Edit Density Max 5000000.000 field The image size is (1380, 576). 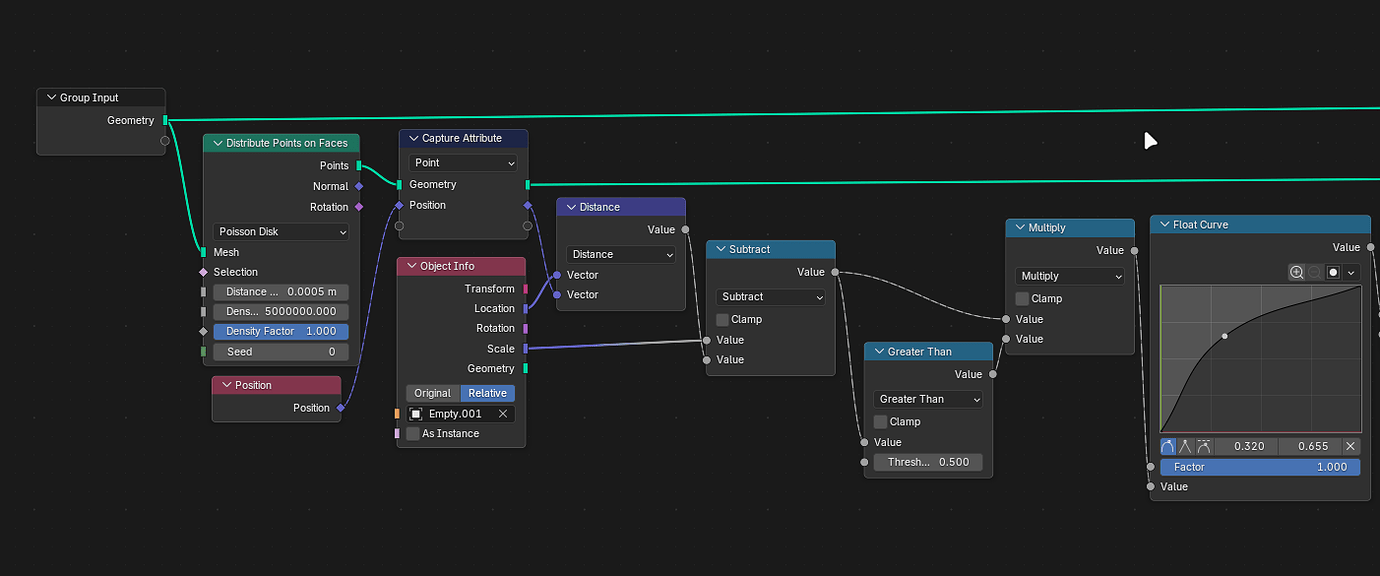coord(281,312)
